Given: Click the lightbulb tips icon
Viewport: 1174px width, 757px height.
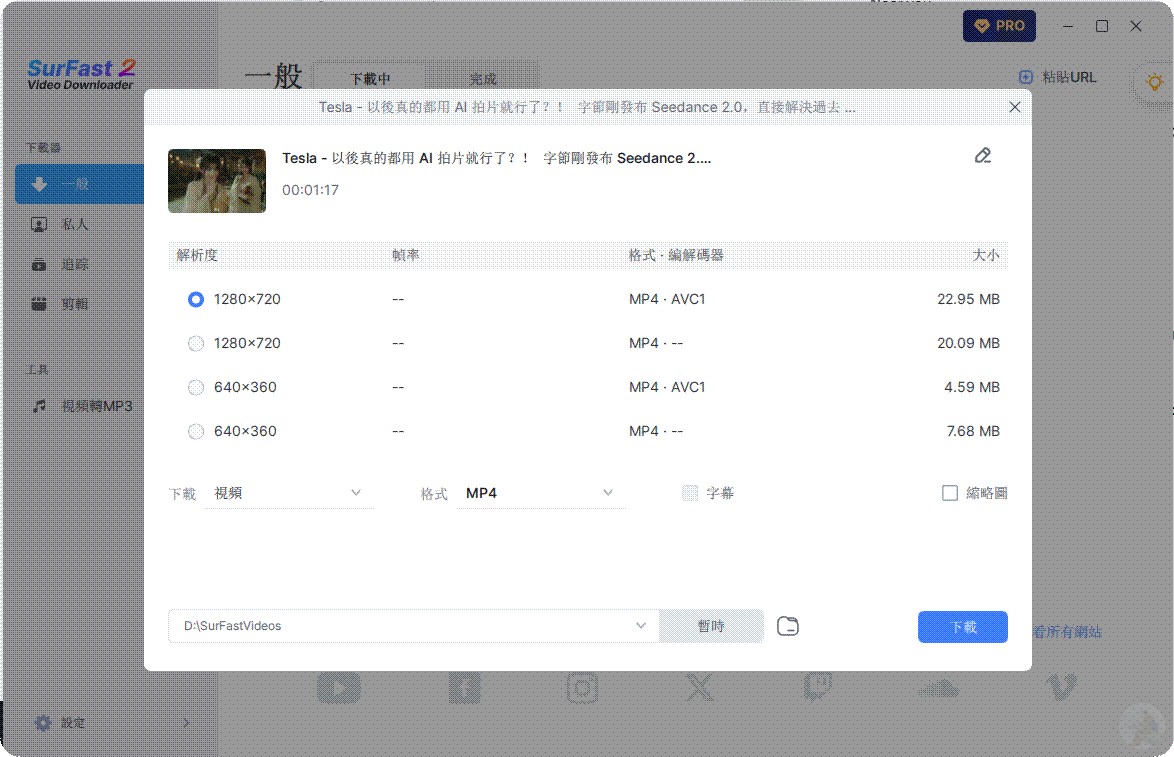Looking at the screenshot, I should pos(1155,82).
